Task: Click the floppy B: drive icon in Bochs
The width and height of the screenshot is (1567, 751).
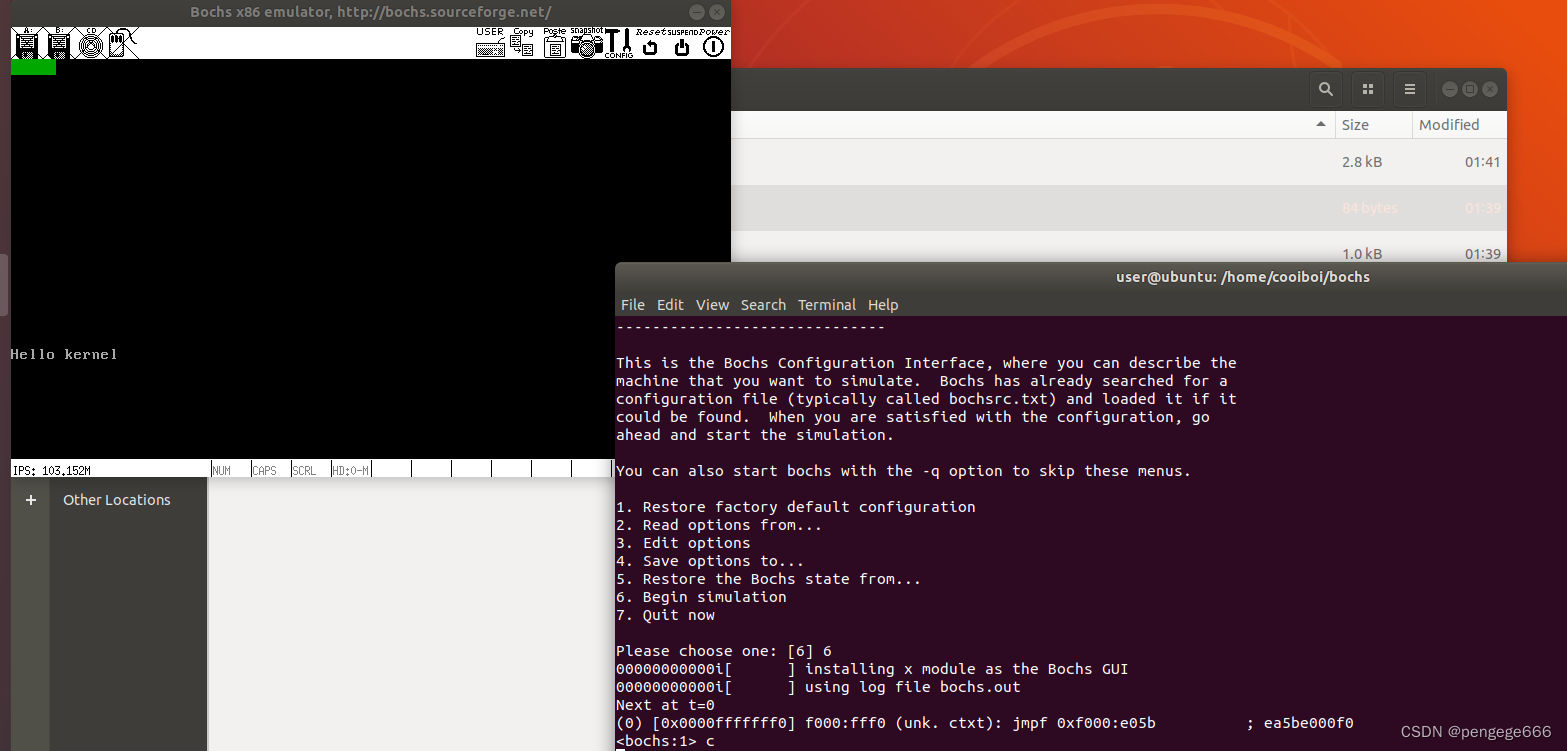Action: (x=59, y=43)
